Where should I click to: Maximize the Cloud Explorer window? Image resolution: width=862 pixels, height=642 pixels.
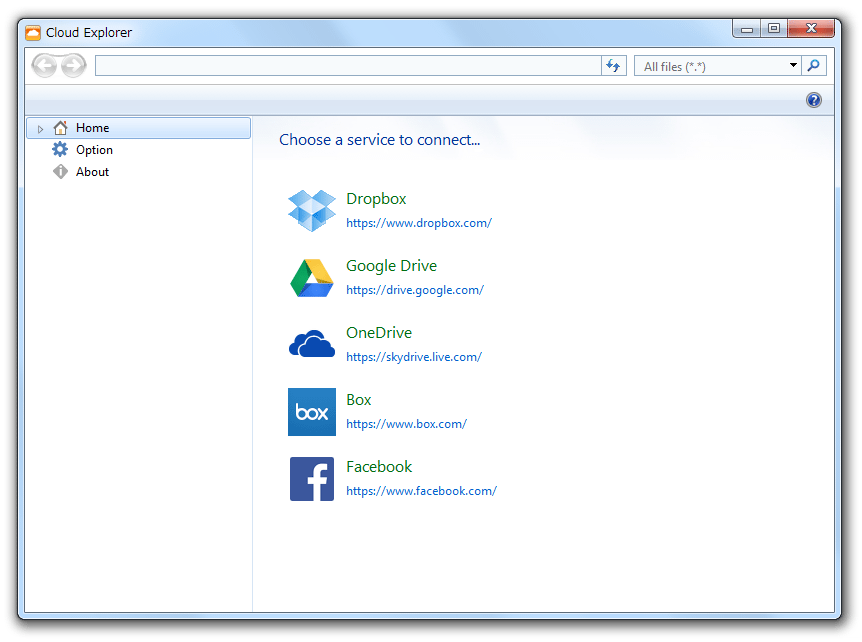(x=774, y=29)
